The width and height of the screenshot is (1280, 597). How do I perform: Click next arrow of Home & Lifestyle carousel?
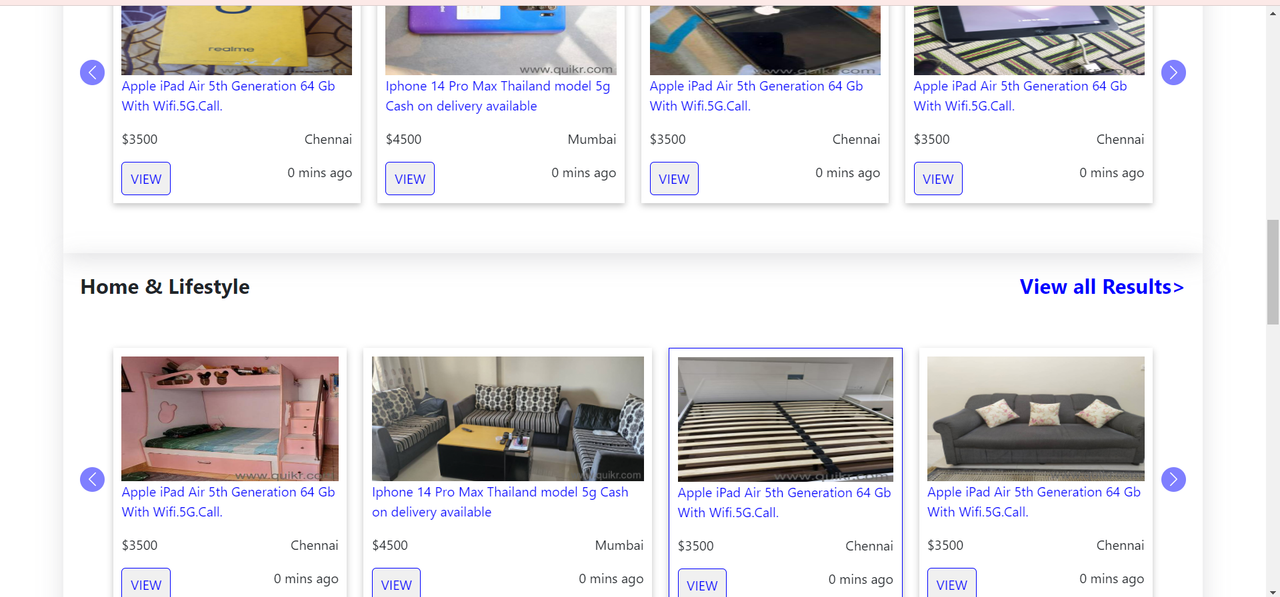click(x=1173, y=479)
